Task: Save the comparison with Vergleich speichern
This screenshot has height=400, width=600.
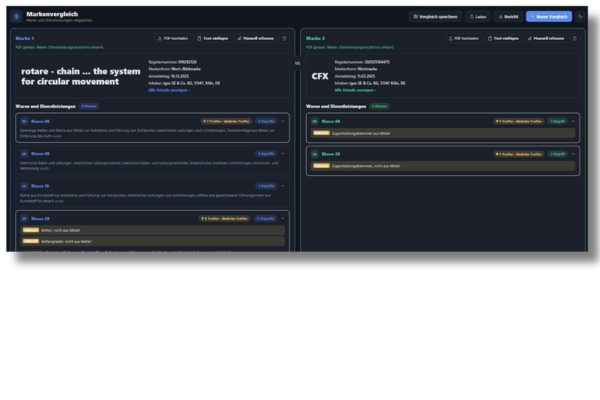Action: pos(435,17)
